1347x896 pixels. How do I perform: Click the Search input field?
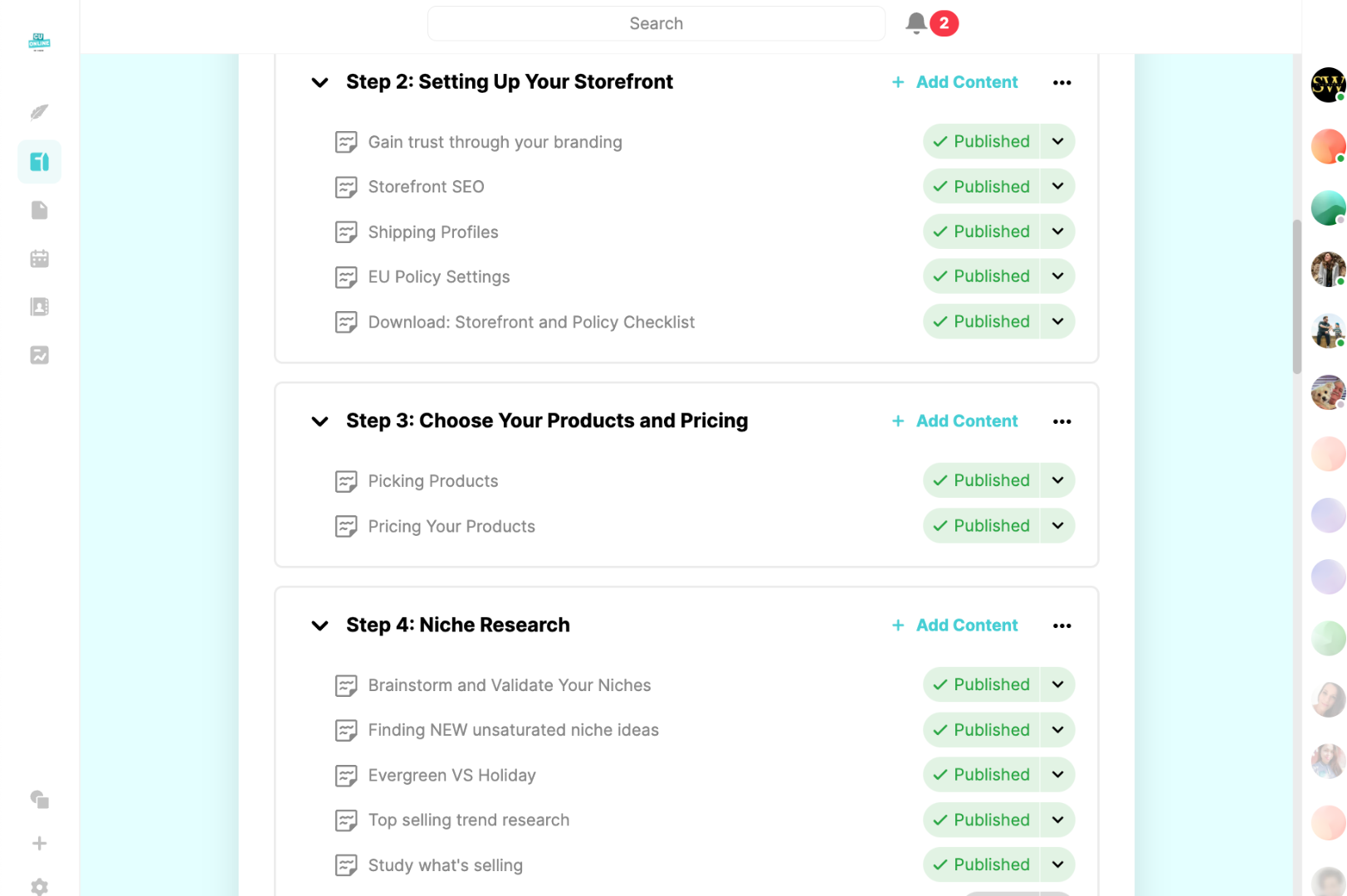coord(656,23)
